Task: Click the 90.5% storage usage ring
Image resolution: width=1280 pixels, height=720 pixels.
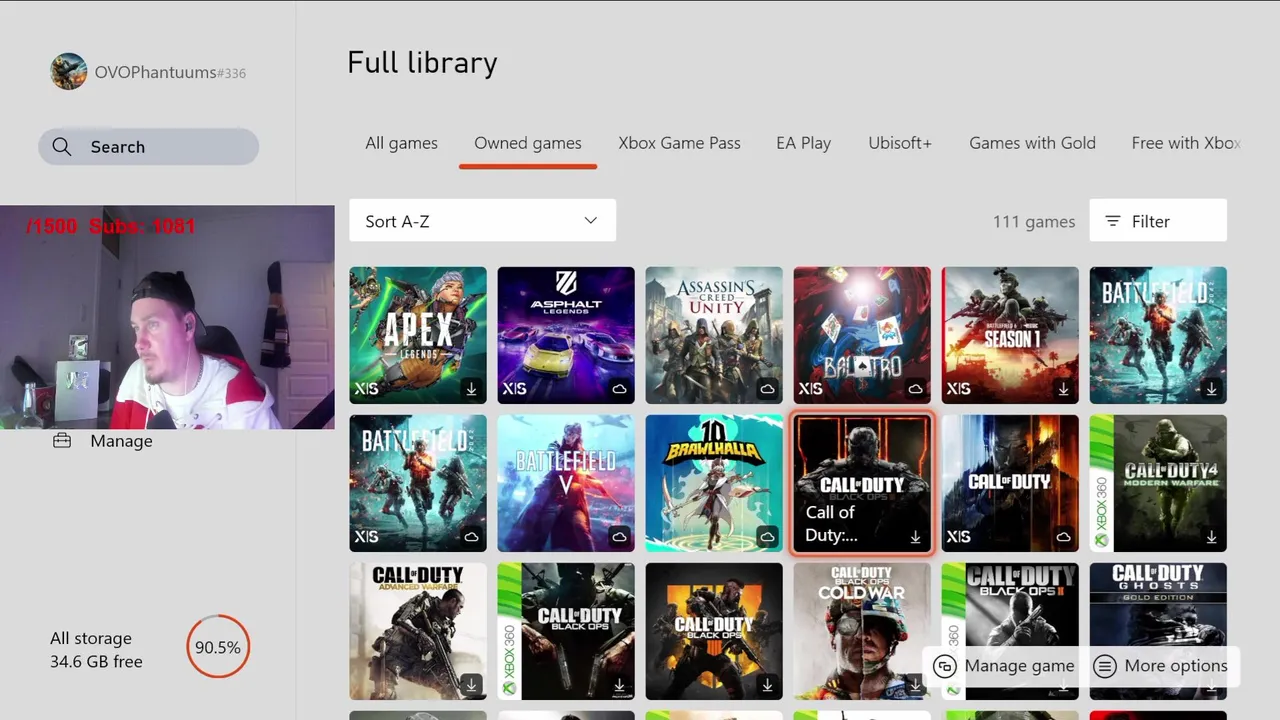Action: coord(218,647)
